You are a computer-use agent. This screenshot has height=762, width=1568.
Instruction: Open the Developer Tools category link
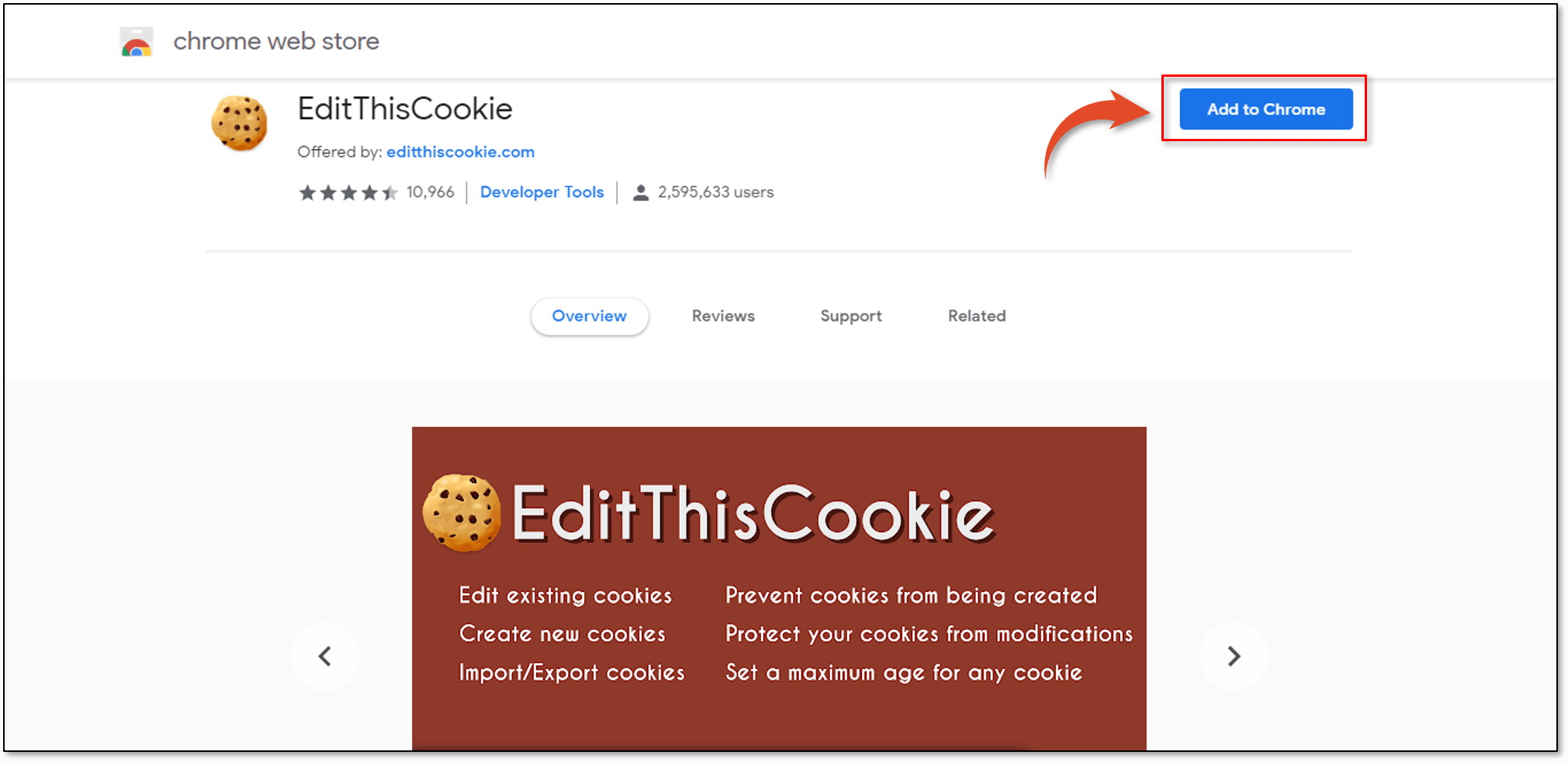click(542, 192)
